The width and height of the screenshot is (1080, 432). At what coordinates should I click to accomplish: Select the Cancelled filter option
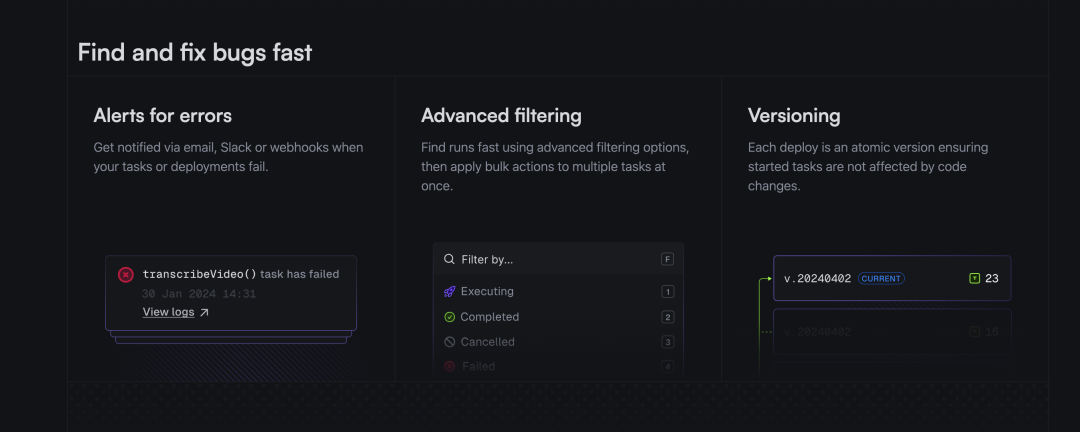click(x=487, y=342)
